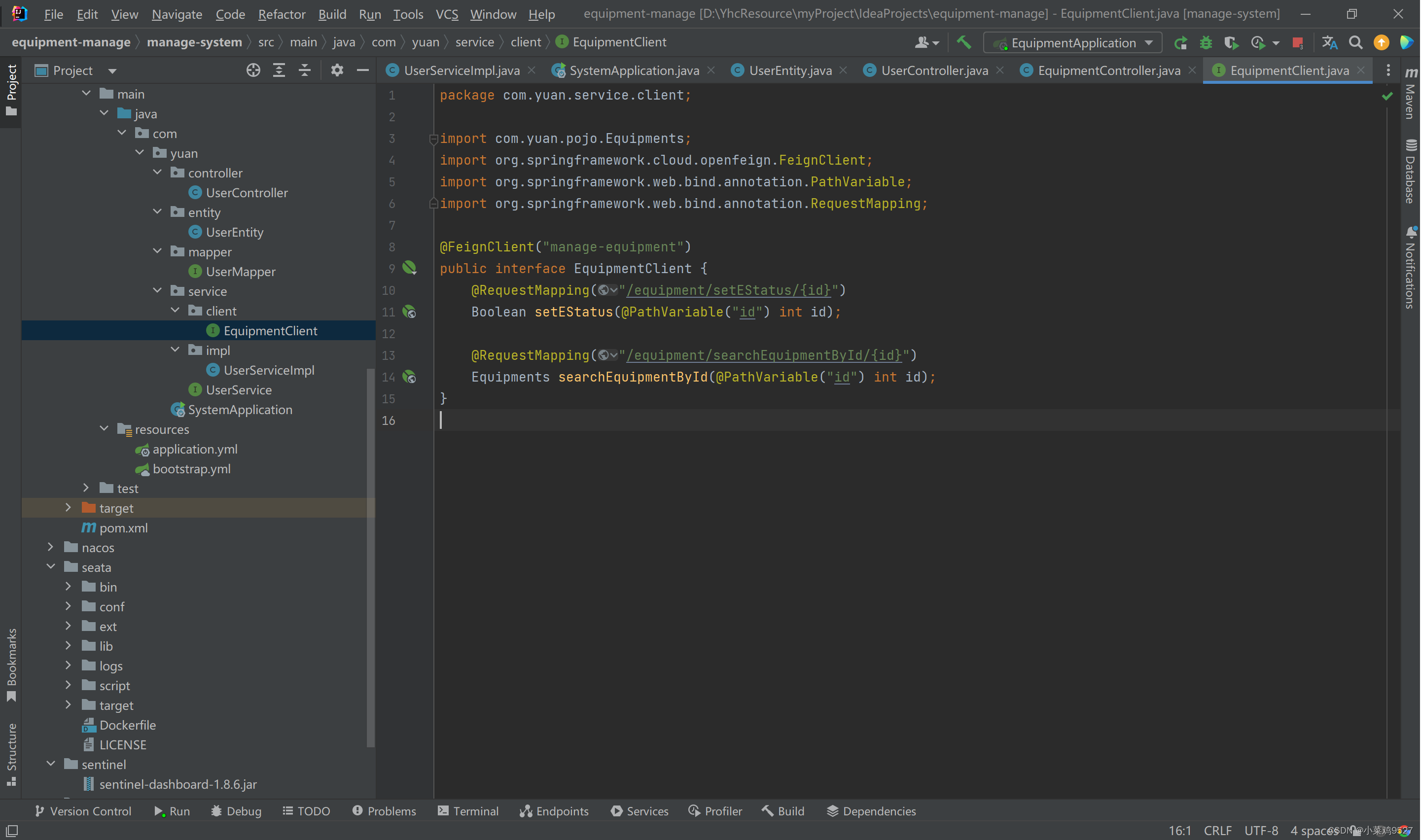
Task: Expand the target folder in project tree
Action: pos(66,508)
